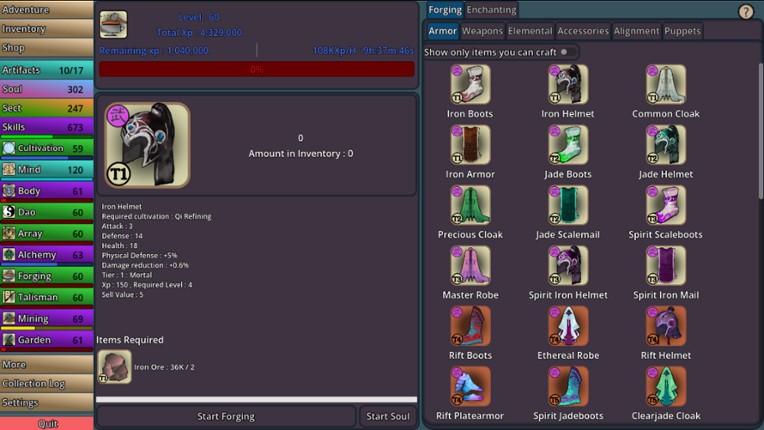The image size is (764, 430).
Task: Open the Weapons category tab
Action: 483,31
